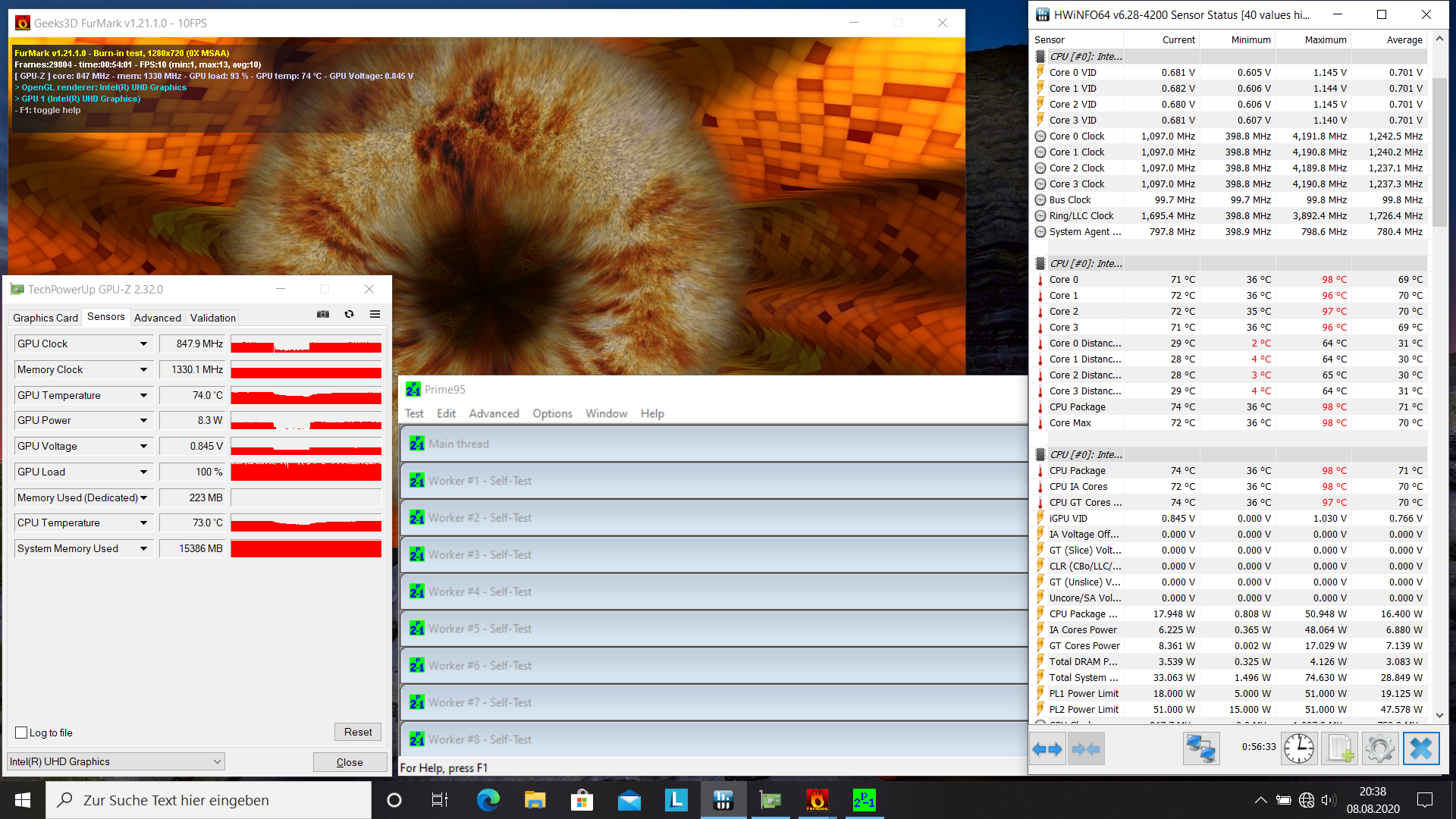Open Prime95 Help menu
1456x819 pixels.
652,413
